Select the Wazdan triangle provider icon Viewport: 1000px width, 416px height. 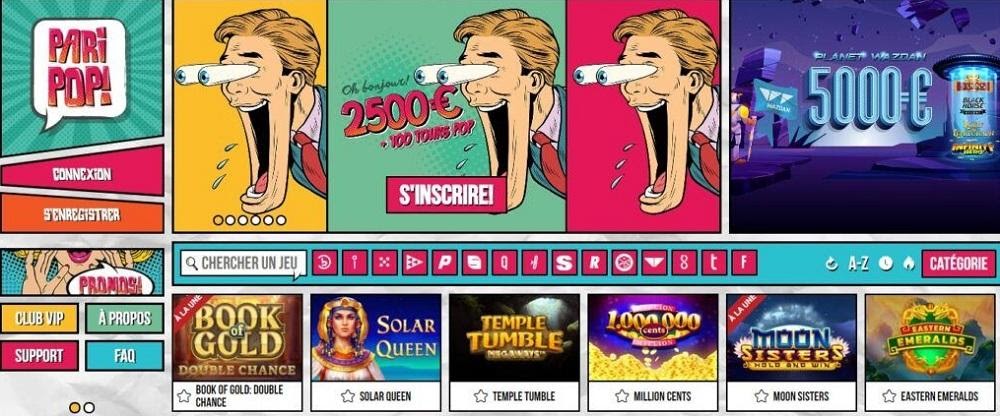click(x=654, y=262)
